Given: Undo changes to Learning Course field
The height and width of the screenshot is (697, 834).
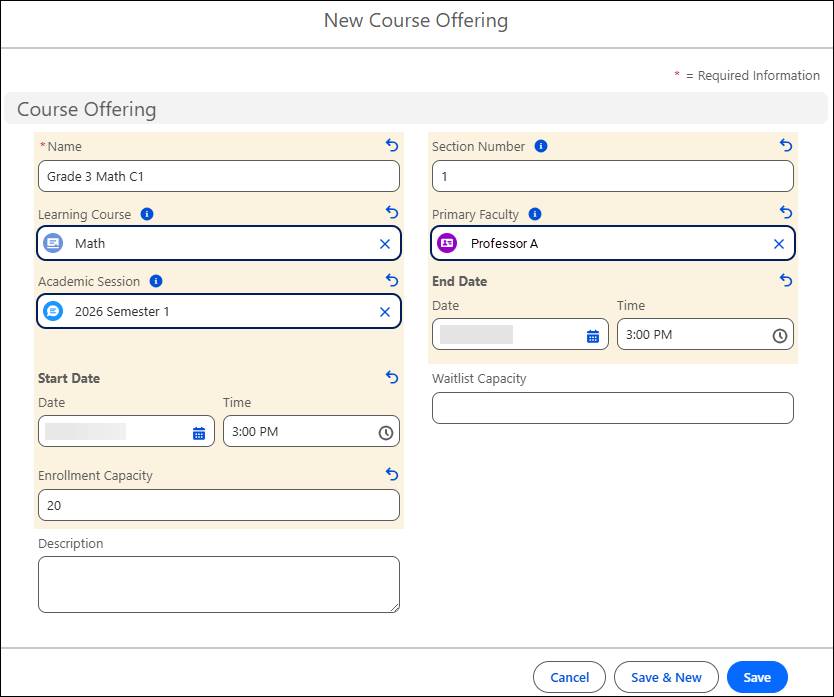Looking at the screenshot, I should pos(392,212).
